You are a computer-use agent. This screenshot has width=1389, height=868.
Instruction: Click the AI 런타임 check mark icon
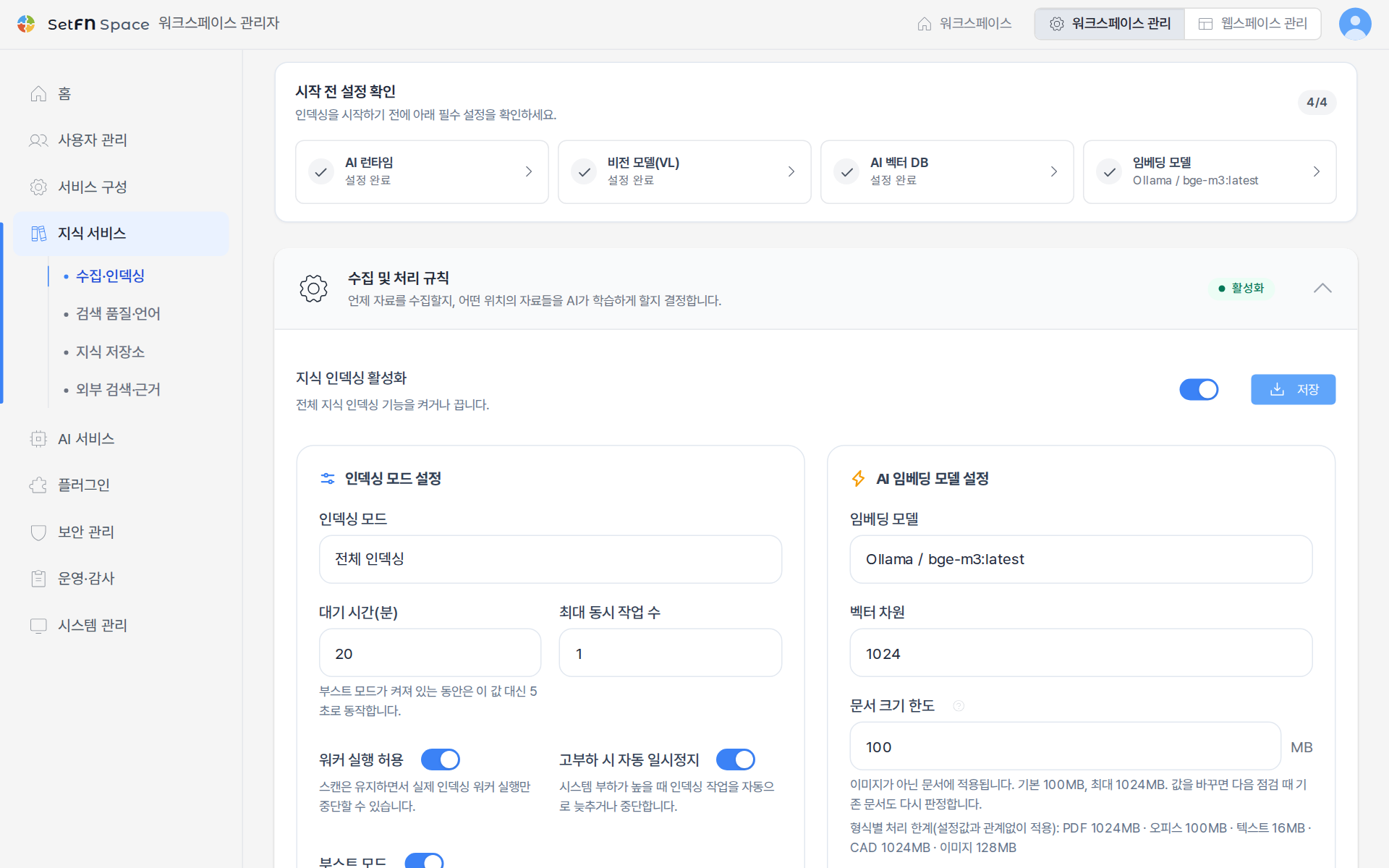[x=320, y=172]
